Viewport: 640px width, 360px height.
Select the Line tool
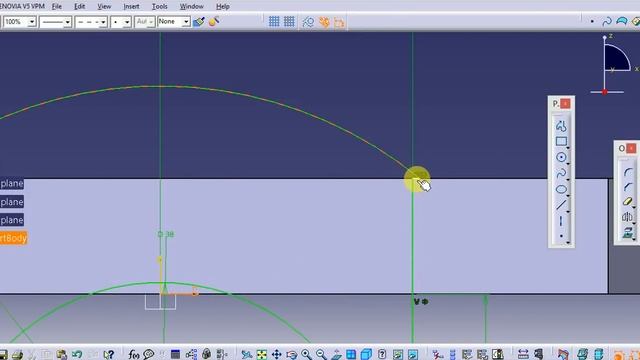pos(561,205)
